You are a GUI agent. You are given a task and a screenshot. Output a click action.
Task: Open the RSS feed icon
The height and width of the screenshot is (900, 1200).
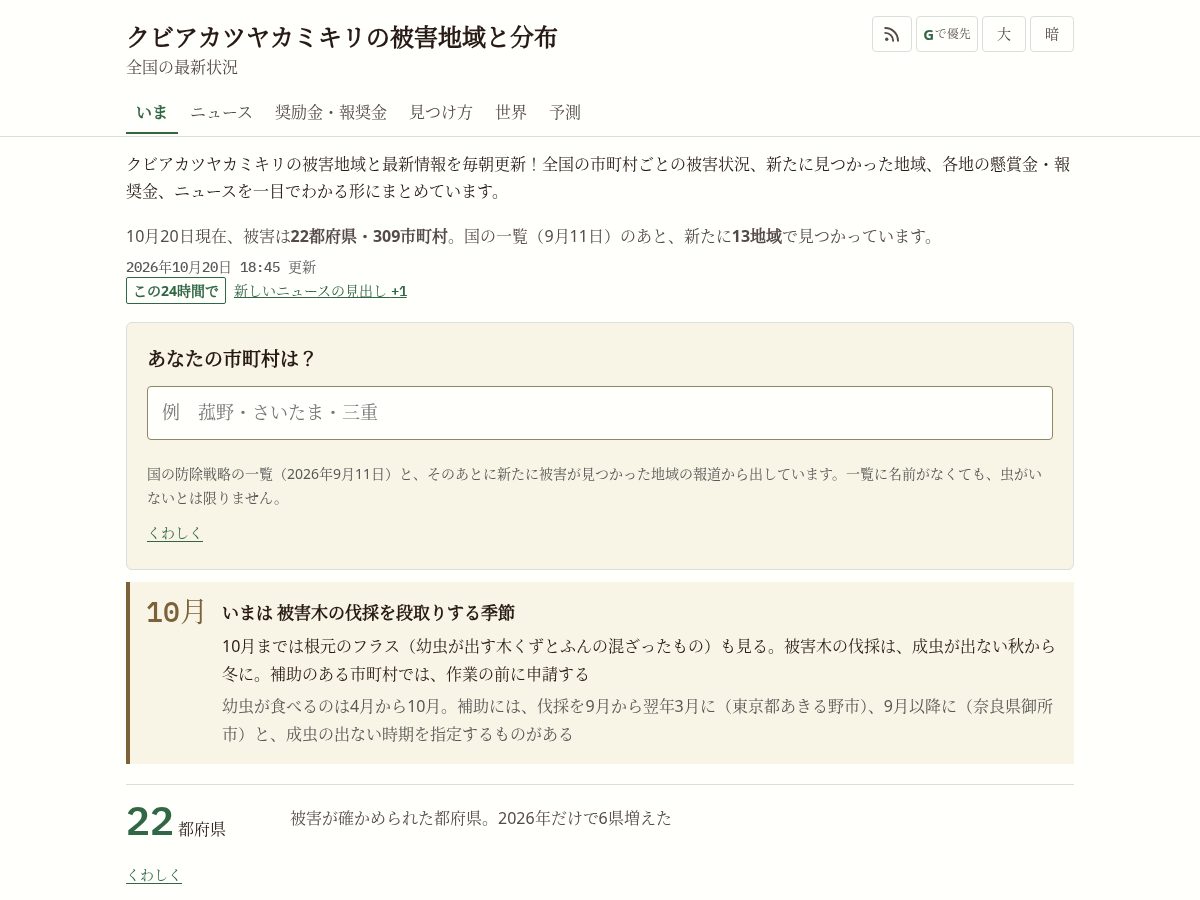[x=892, y=34]
